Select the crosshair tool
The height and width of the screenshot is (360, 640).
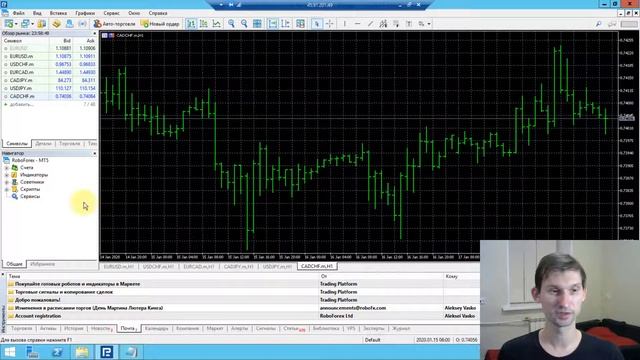click(x=329, y=24)
